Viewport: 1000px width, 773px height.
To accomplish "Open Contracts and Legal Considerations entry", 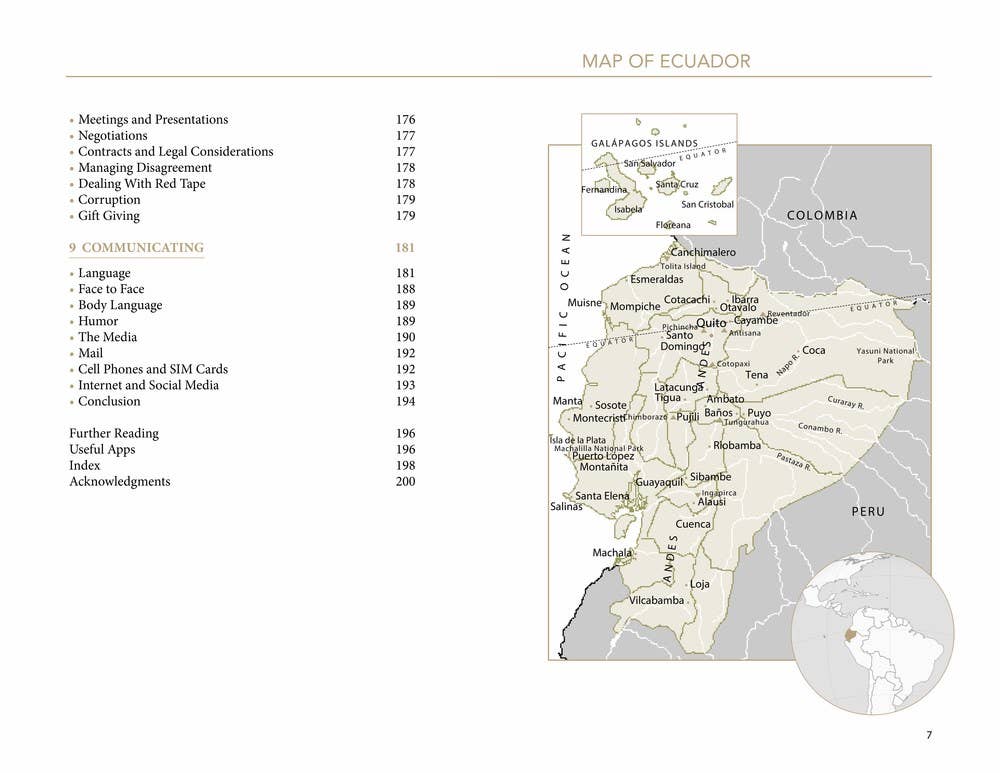I will [242, 151].
